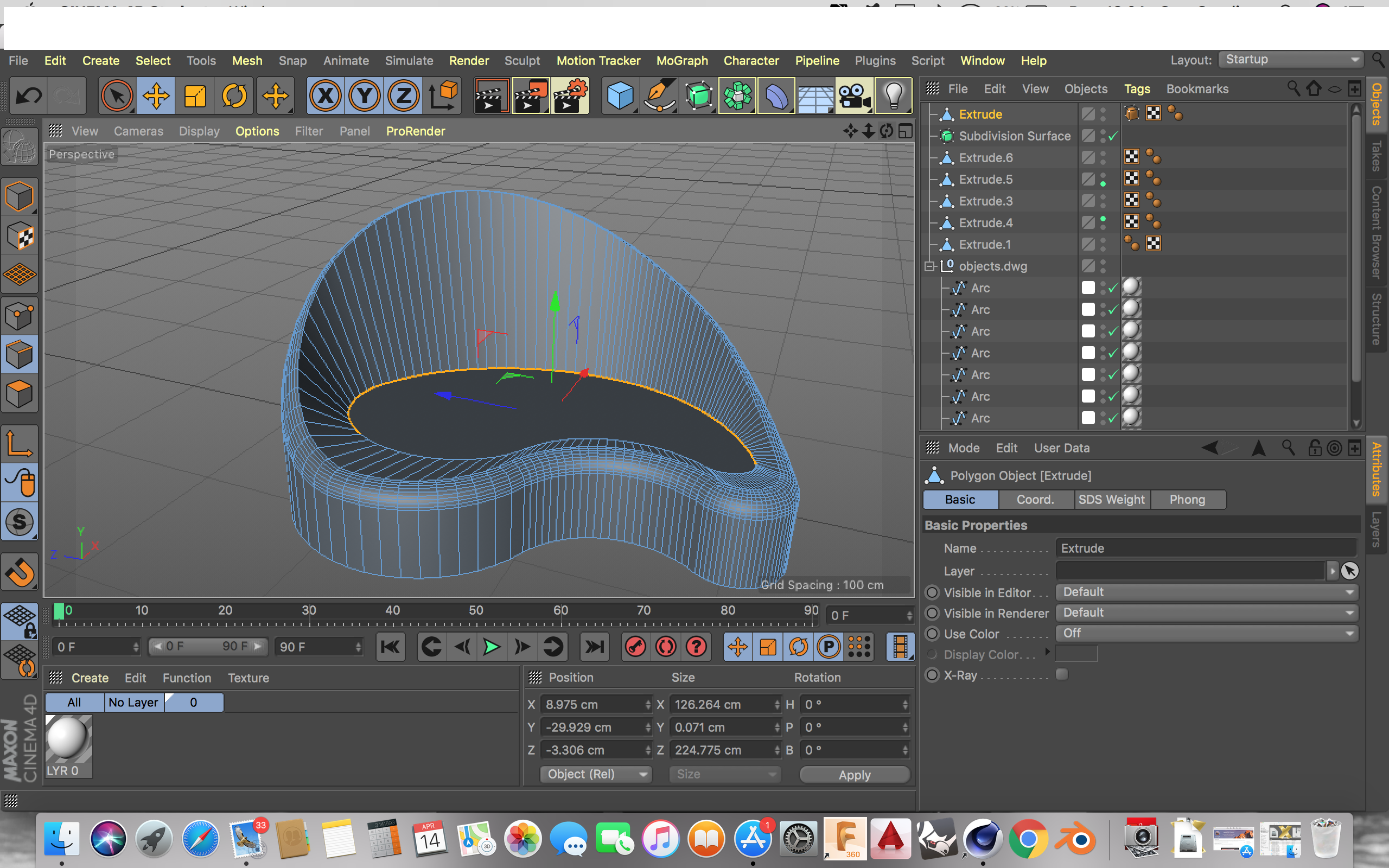Click the Camera object icon
Viewport: 1389px width, 868px height.
854,96
